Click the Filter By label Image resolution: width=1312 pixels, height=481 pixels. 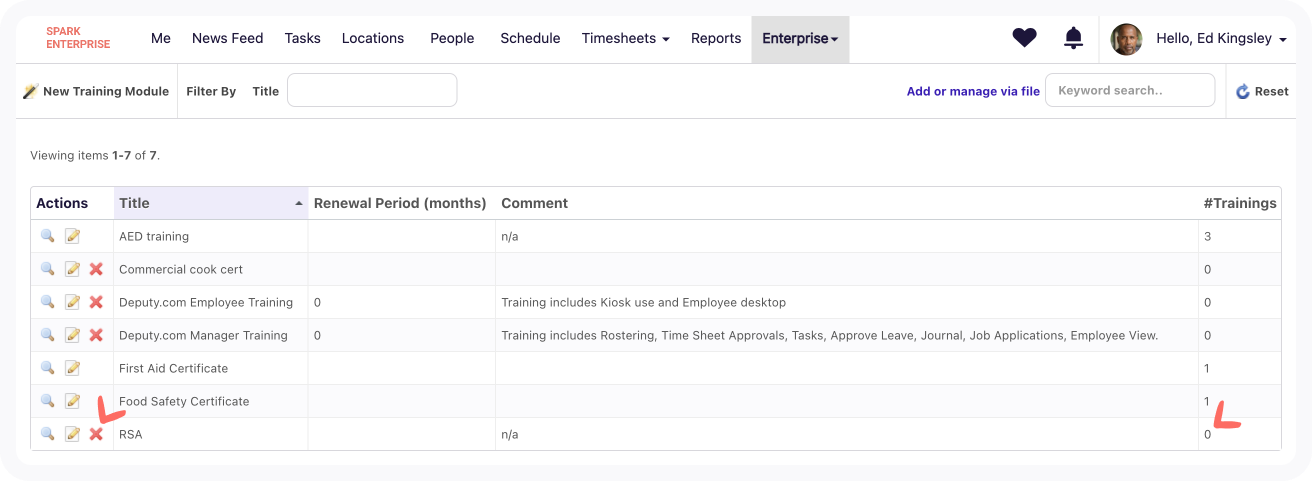(x=211, y=91)
